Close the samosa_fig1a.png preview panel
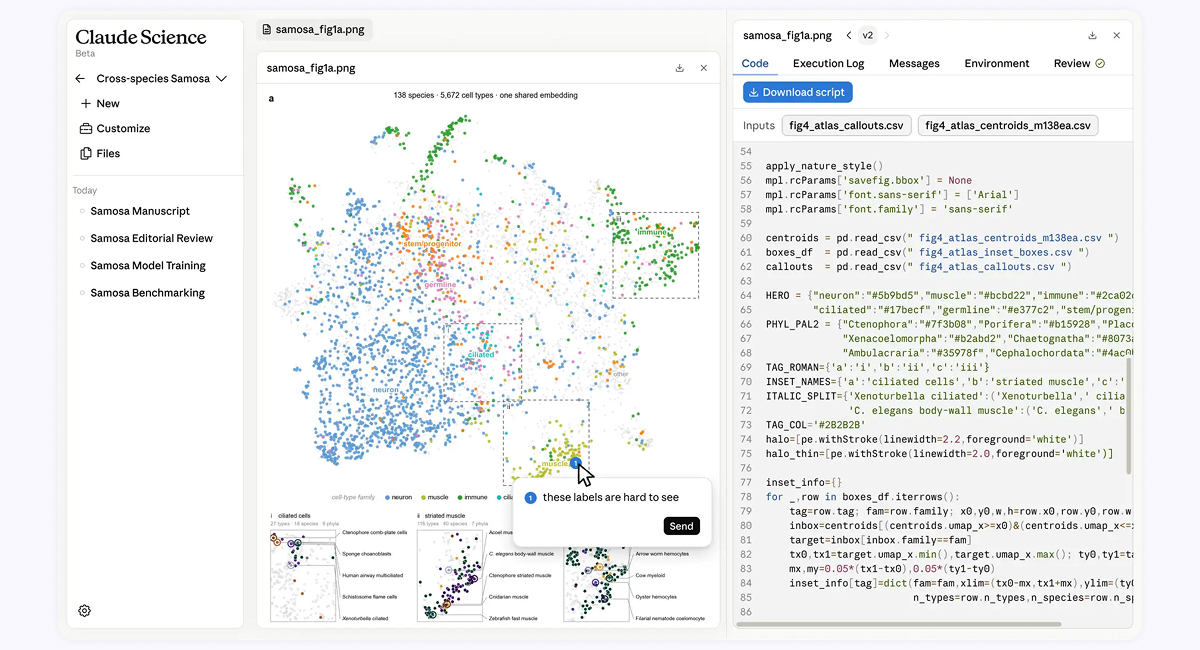This screenshot has height=650, width=1200. [x=704, y=68]
